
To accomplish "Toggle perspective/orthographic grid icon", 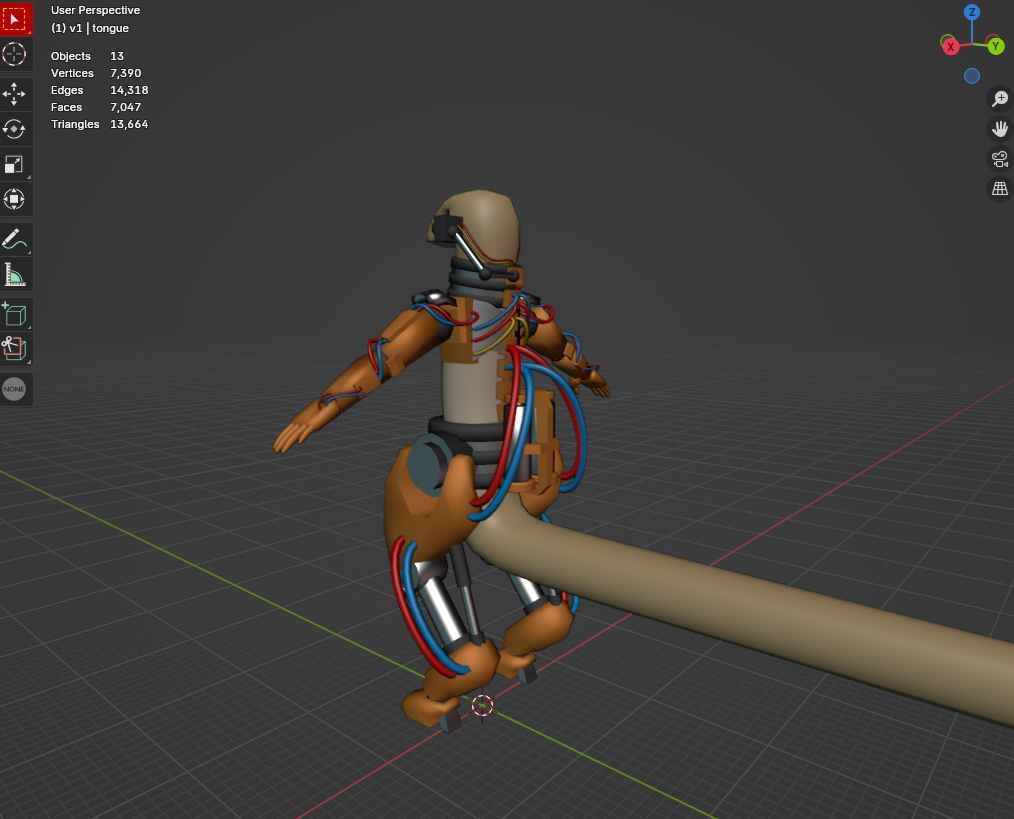I will tap(1000, 189).
